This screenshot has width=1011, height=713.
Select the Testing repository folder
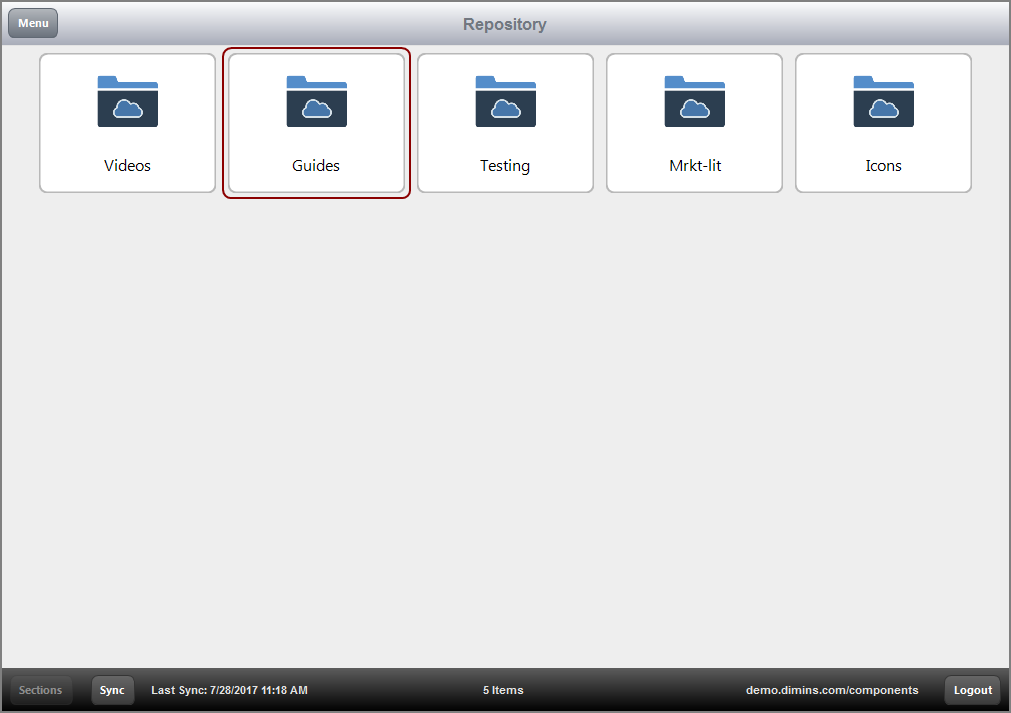tap(505, 123)
